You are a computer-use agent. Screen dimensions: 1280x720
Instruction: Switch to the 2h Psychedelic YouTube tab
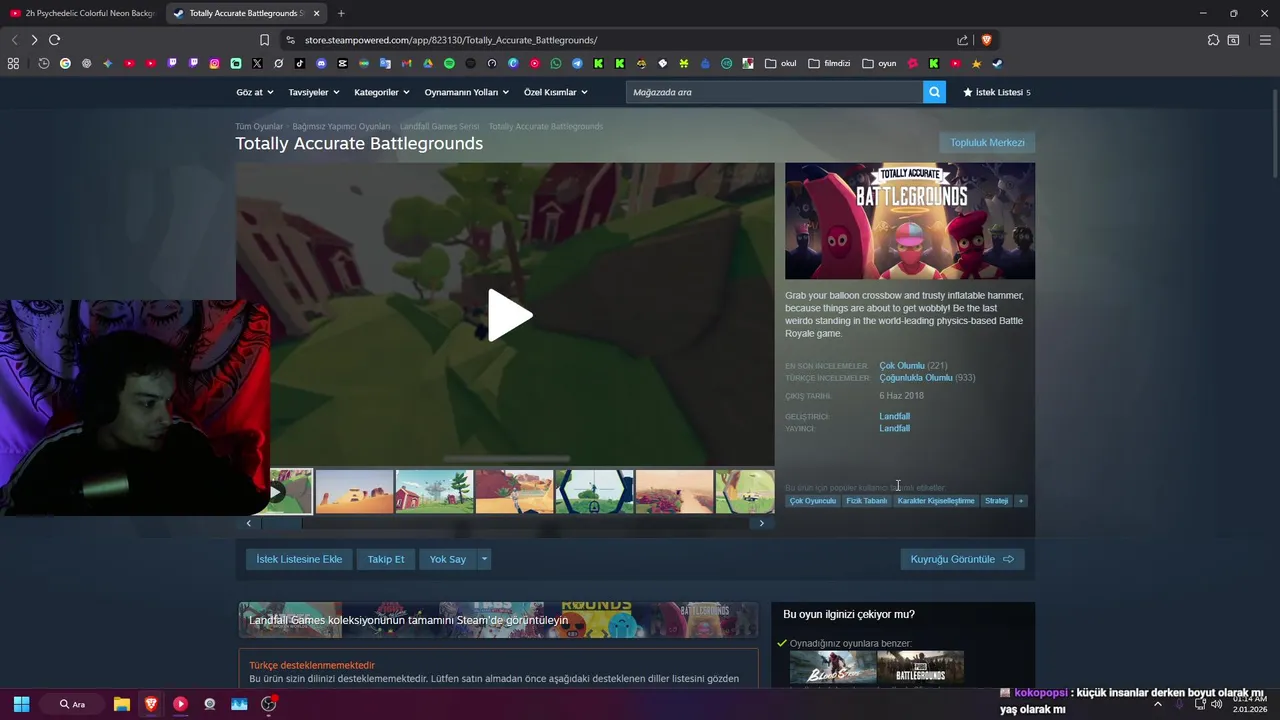click(x=81, y=13)
